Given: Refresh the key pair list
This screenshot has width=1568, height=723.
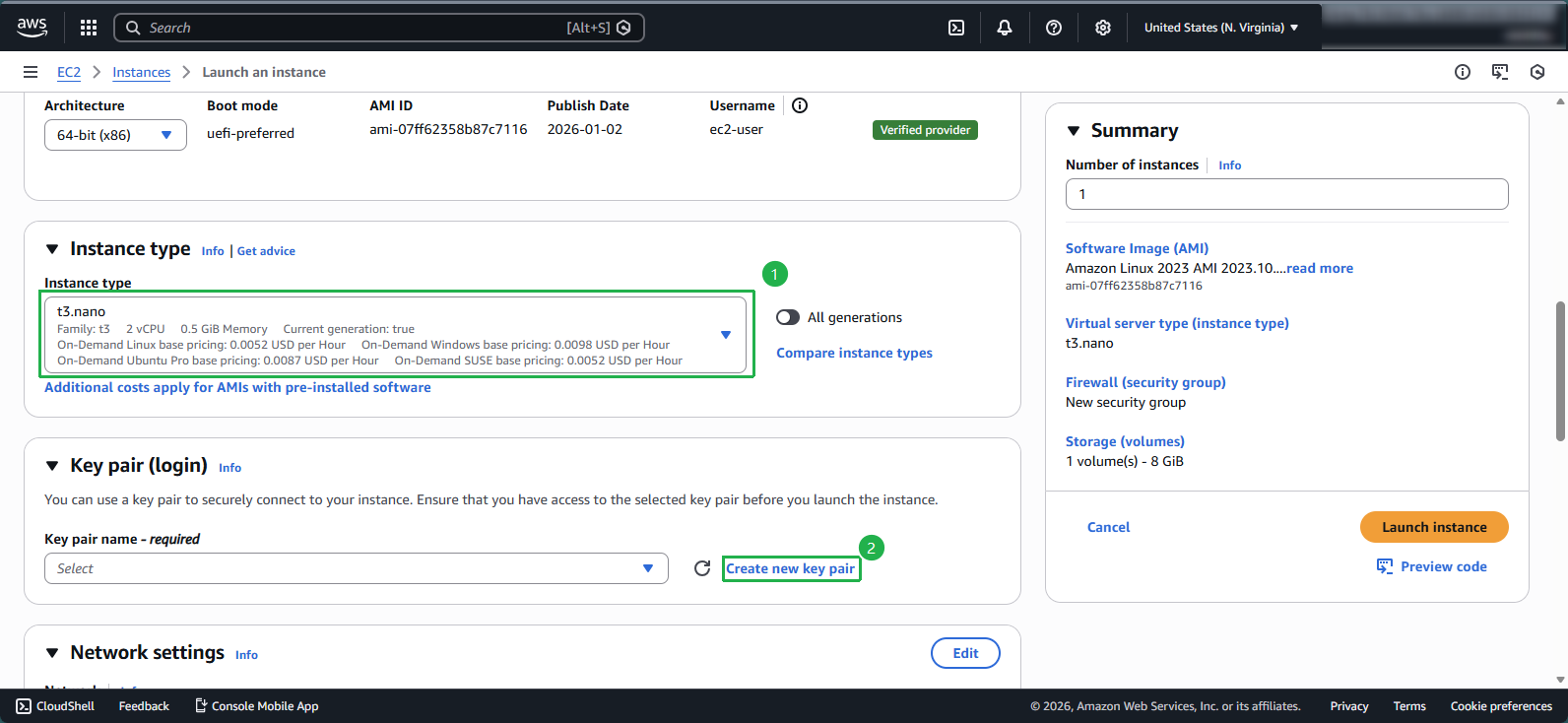Looking at the screenshot, I should coord(702,568).
